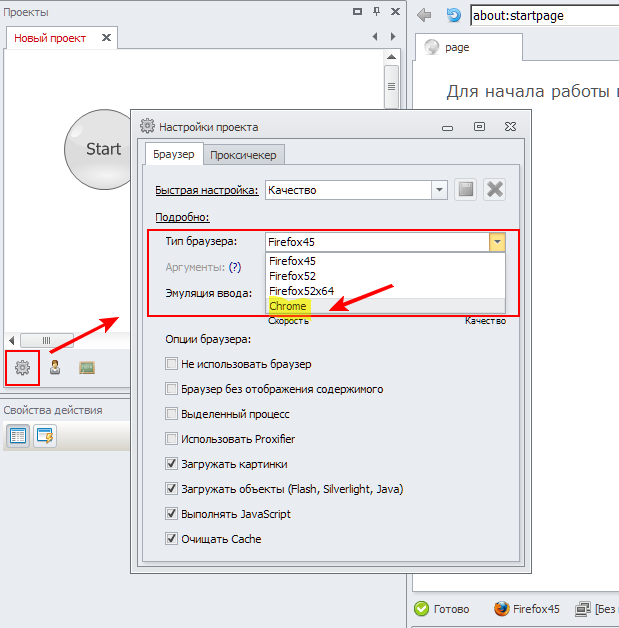
Task: Select Firefox45 from dropdown list
Action: tap(385, 261)
